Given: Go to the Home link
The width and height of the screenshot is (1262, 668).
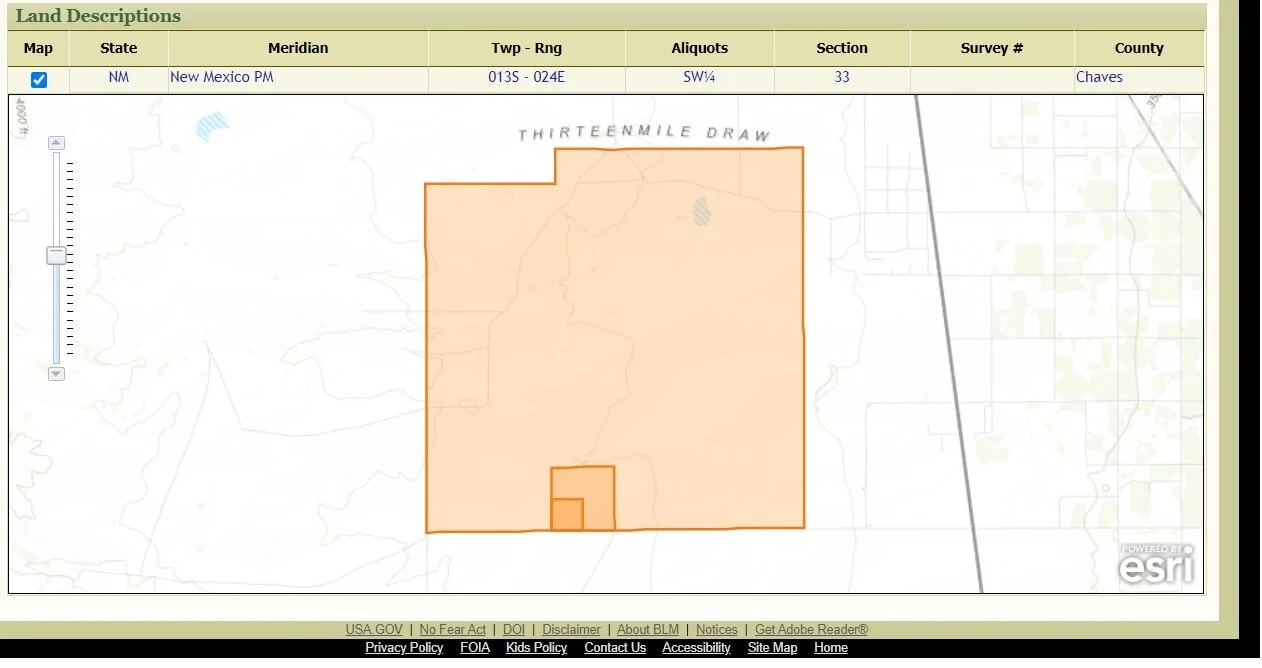Looking at the screenshot, I should click(831, 647).
